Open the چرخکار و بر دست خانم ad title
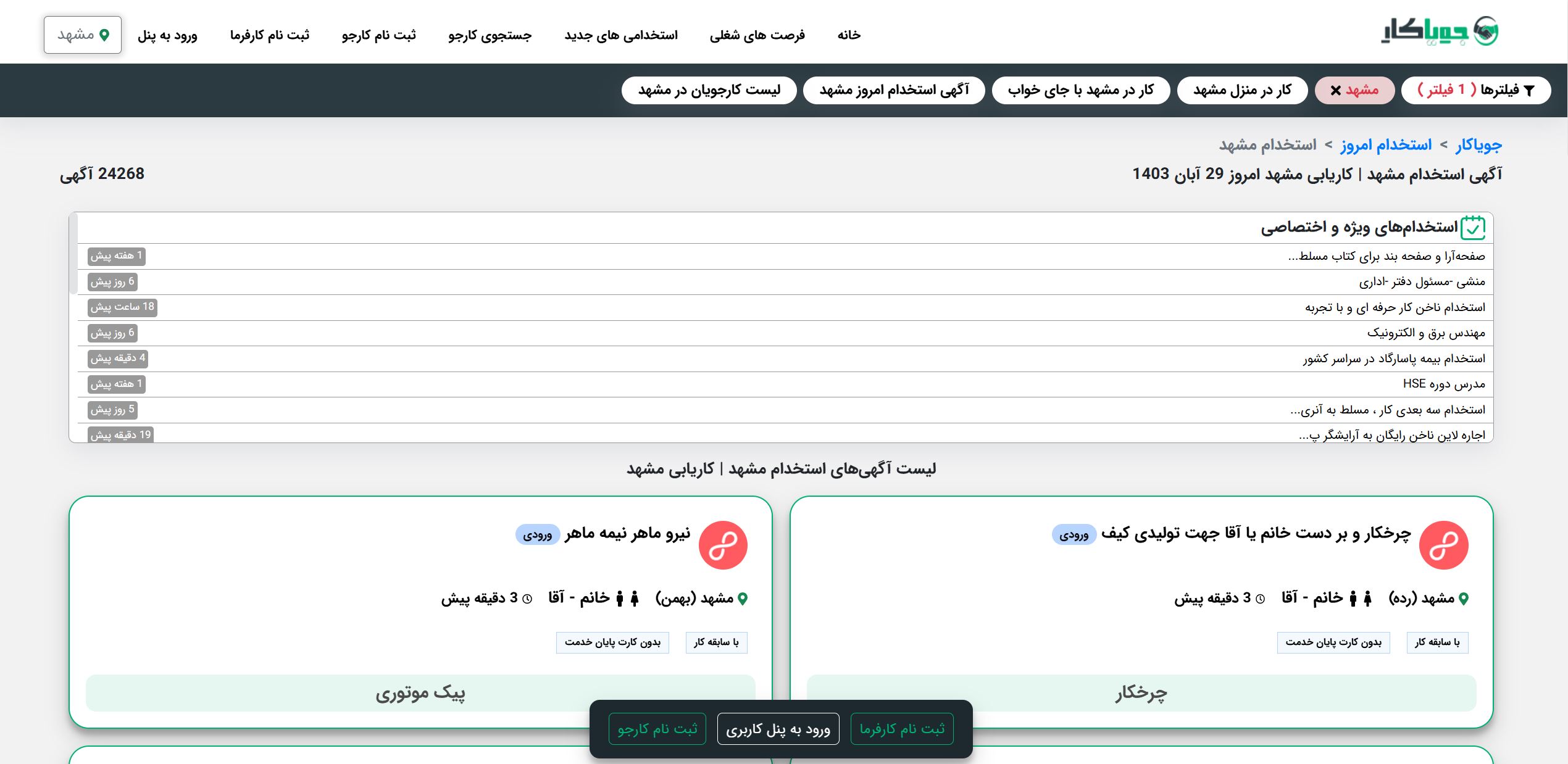This screenshot has width=1568, height=764. (1256, 533)
